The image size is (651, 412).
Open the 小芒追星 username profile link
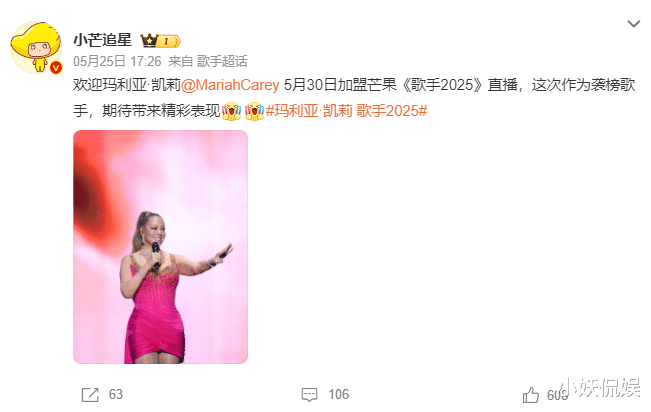pyautogui.click(x=103, y=40)
